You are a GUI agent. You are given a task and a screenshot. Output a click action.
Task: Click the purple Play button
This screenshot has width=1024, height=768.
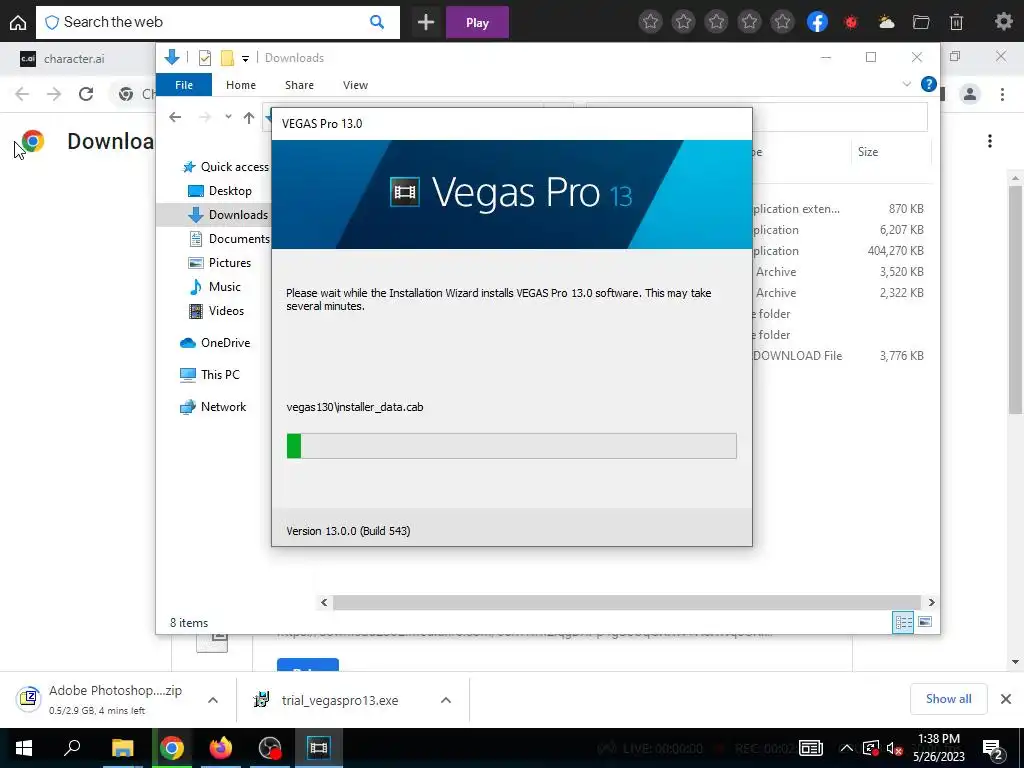[477, 23]
